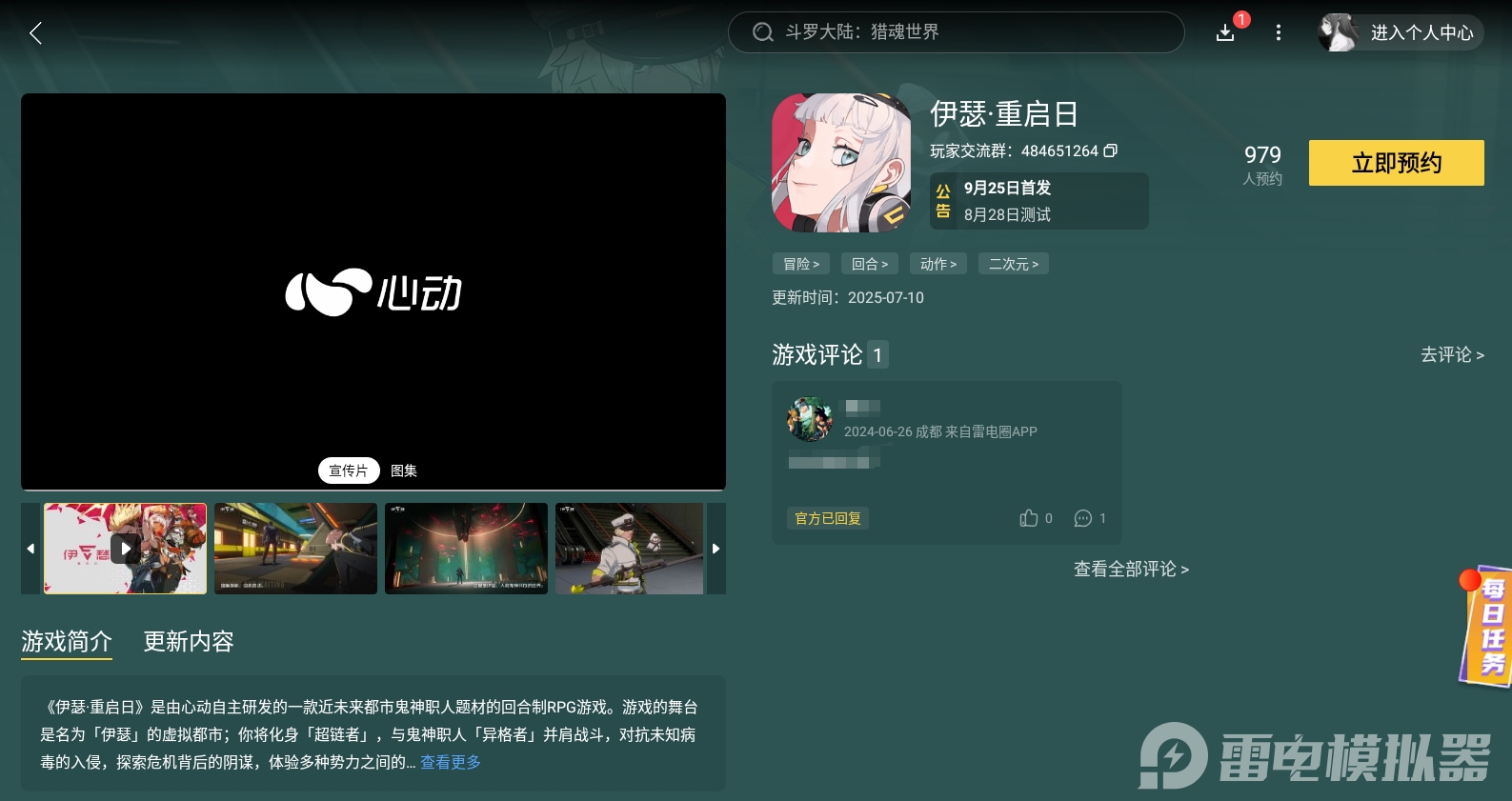The height and width of the screenshot is (801, 1512).
Task: Select the third screenshot thumbnail with dark hall
Action: click(x=466, y=549)
